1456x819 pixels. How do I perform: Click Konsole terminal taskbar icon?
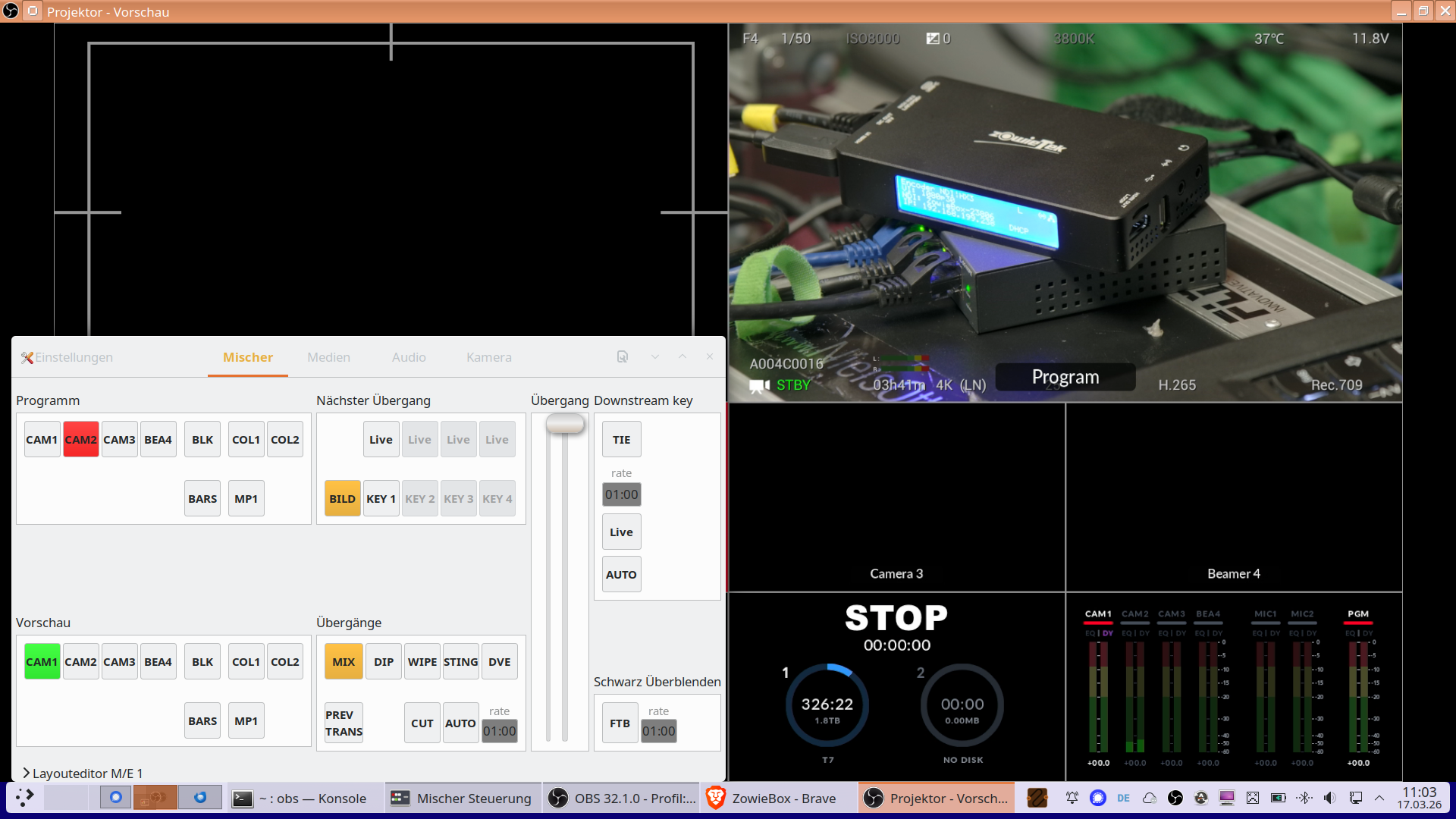point(243,798)
